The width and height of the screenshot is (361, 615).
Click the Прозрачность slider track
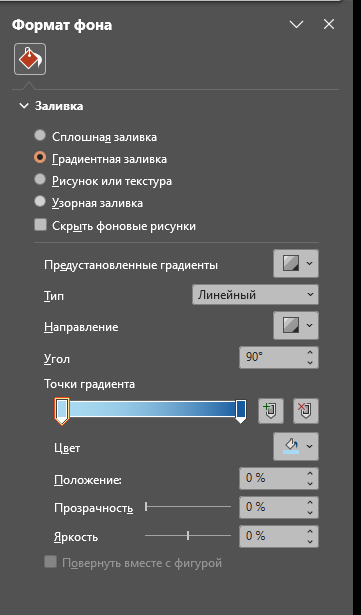(x=188, y=507)
